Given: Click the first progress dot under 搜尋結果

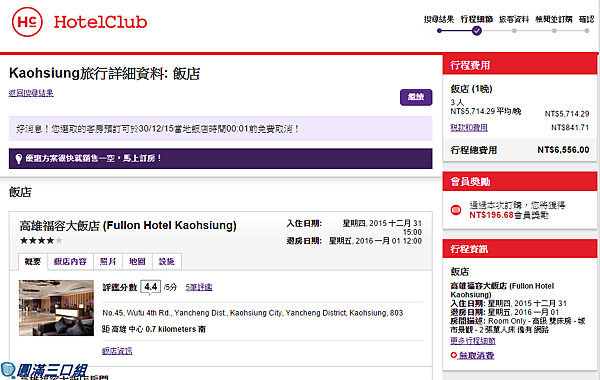Looking at the screenshot, I should coord(439,31).
